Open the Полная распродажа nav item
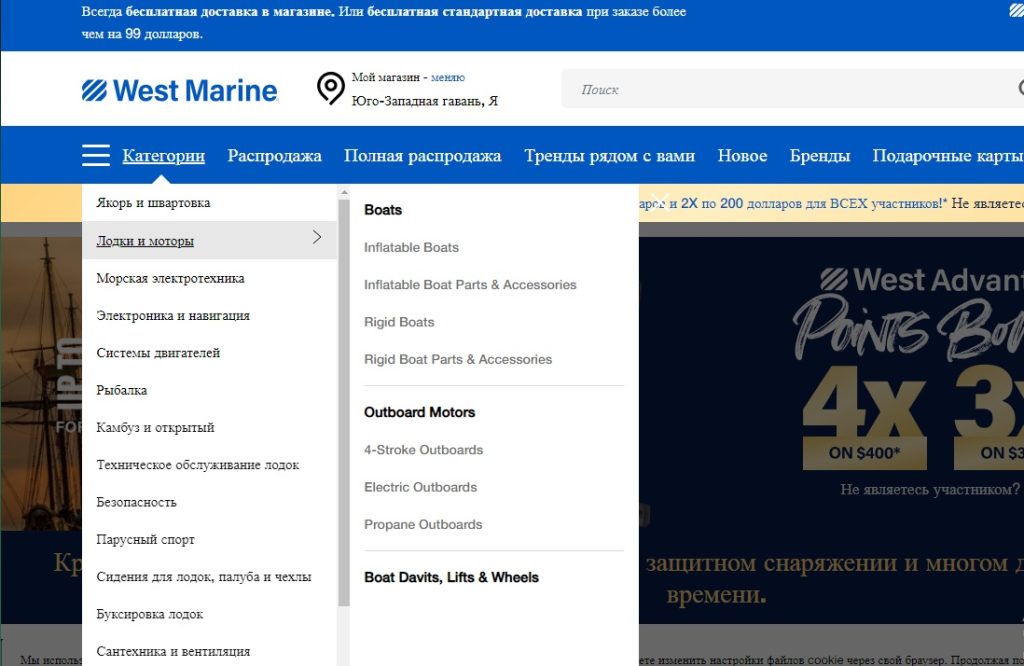Image resolution: width=1024 pixels, height=666 pixels. coord(423,155)
